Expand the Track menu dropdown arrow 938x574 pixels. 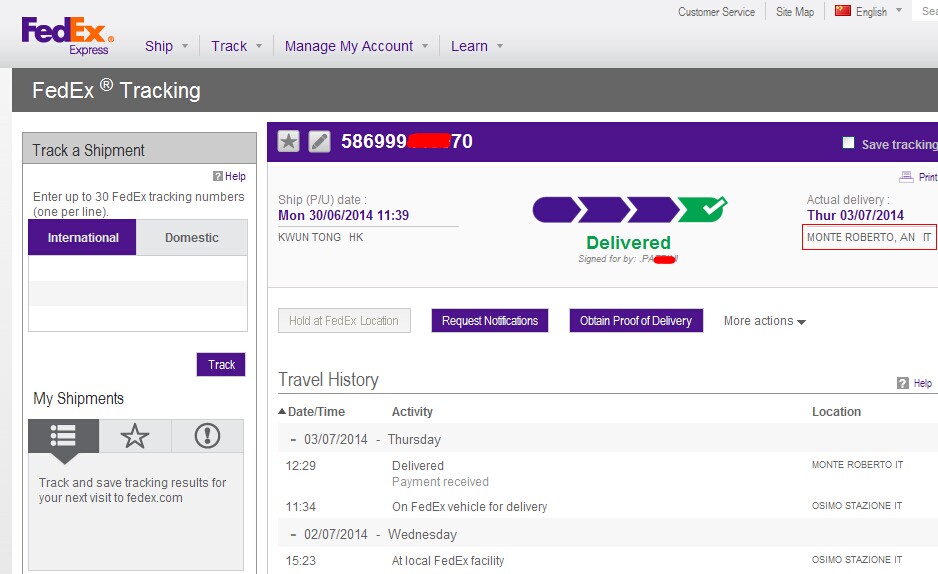pos(259,46)
